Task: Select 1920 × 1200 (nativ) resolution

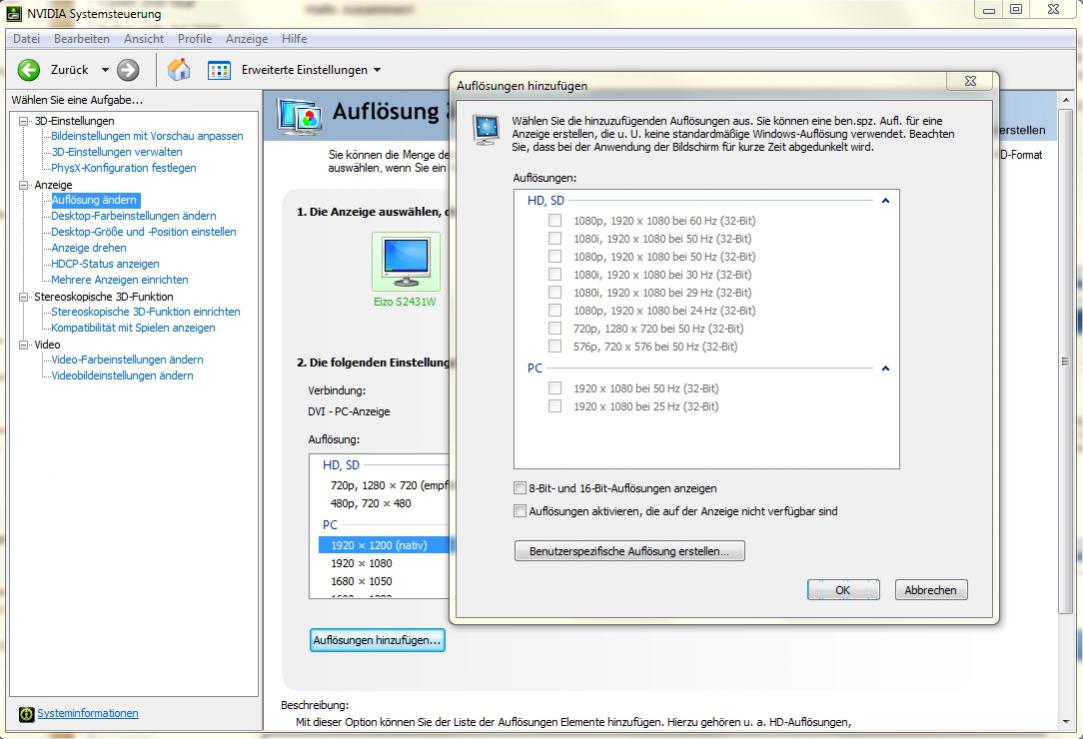Action: [384, 545]
